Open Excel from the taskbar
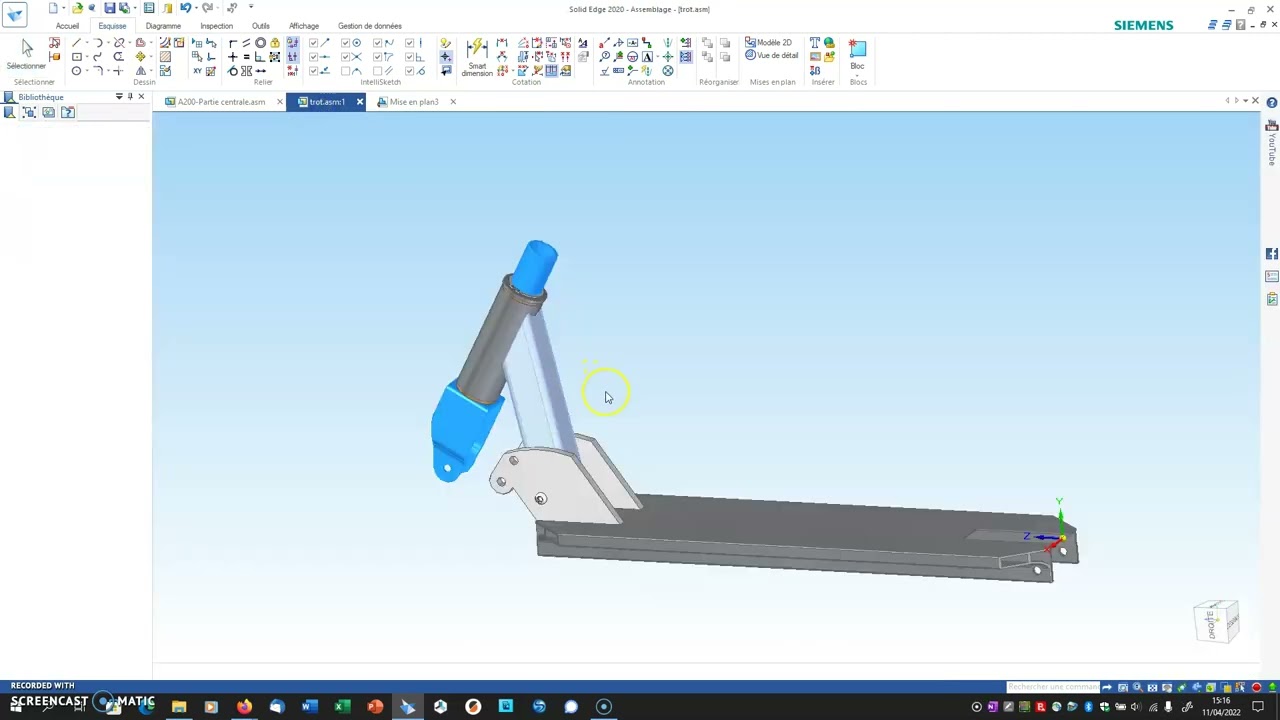Image resolution: width=1280 pixels, height=720 pixels. [342, 707]
